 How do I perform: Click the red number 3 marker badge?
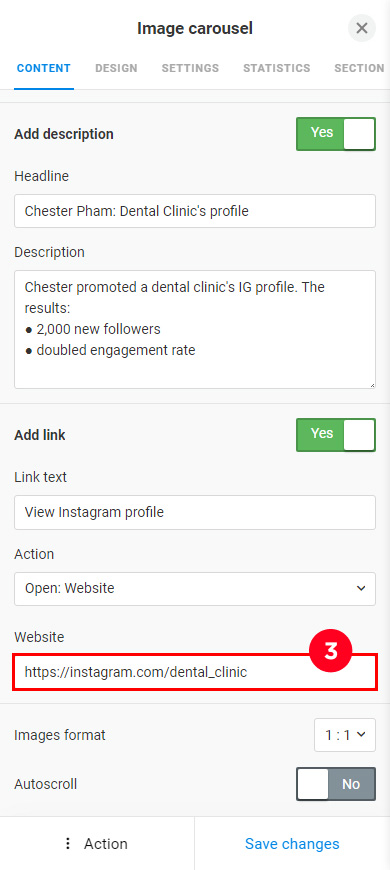tap(331, 652)
